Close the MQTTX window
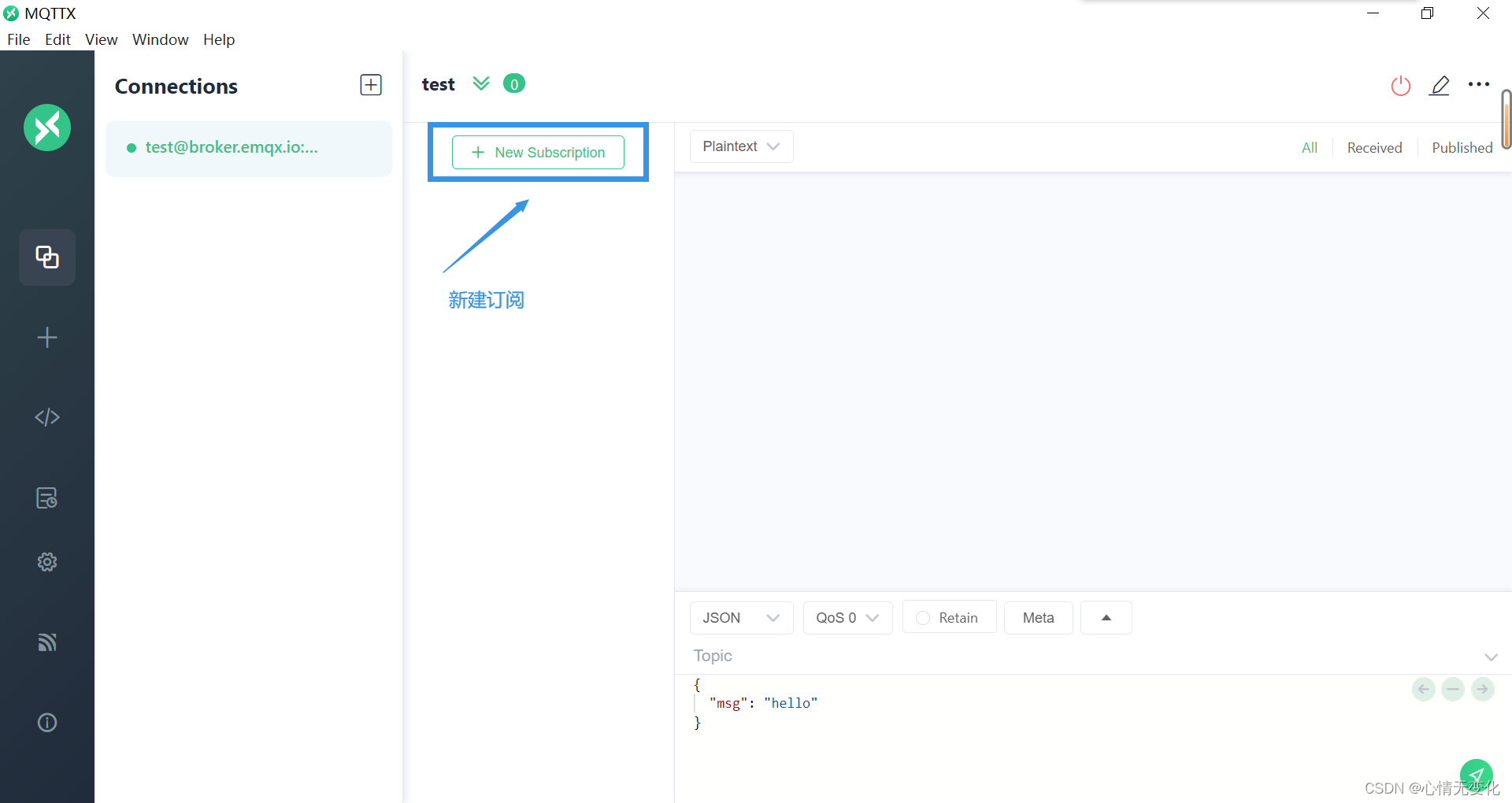The height and width of the screenshot is (803, 1512). click(x=1483, y=13)
